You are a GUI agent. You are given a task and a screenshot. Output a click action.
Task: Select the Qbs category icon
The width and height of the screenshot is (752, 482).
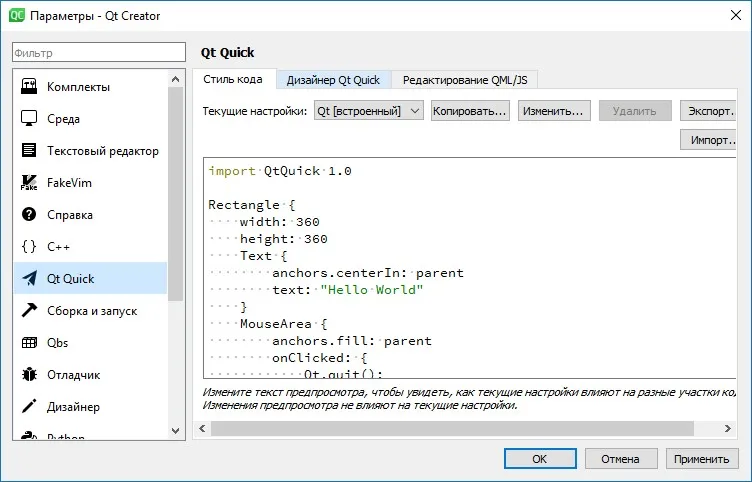point(29,342)
